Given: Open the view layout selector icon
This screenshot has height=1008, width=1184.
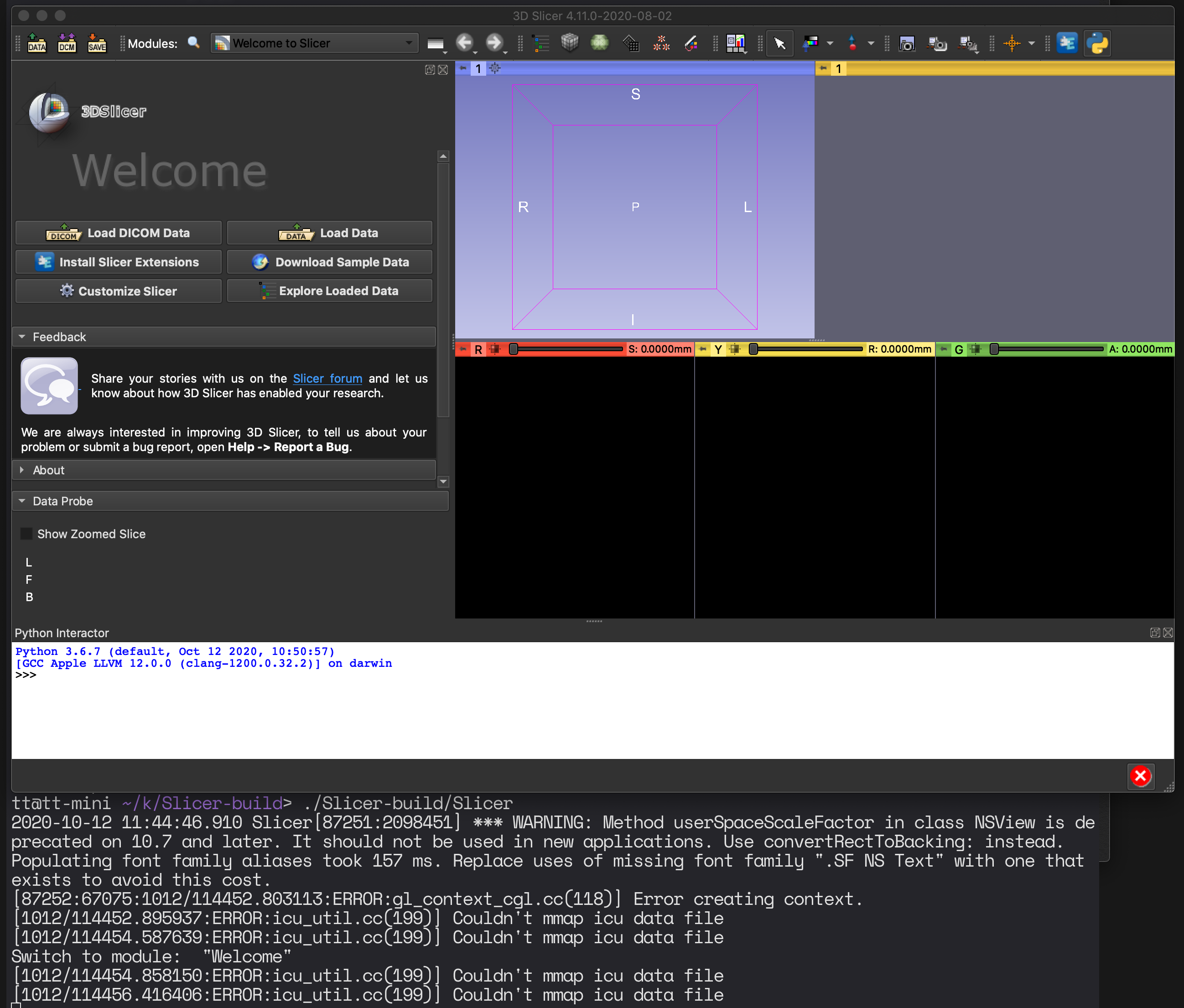Looking at the screenshot, I should click(x=736, y=43).
